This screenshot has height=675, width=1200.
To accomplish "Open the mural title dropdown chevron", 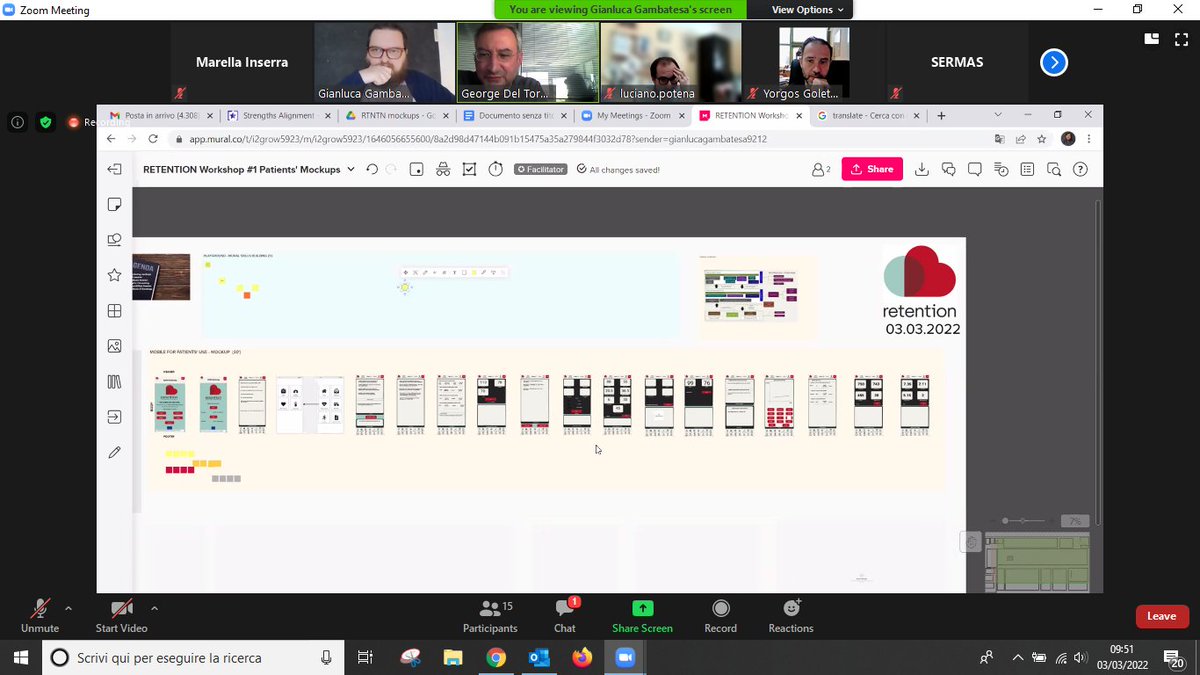I will [x=350, y=169].
